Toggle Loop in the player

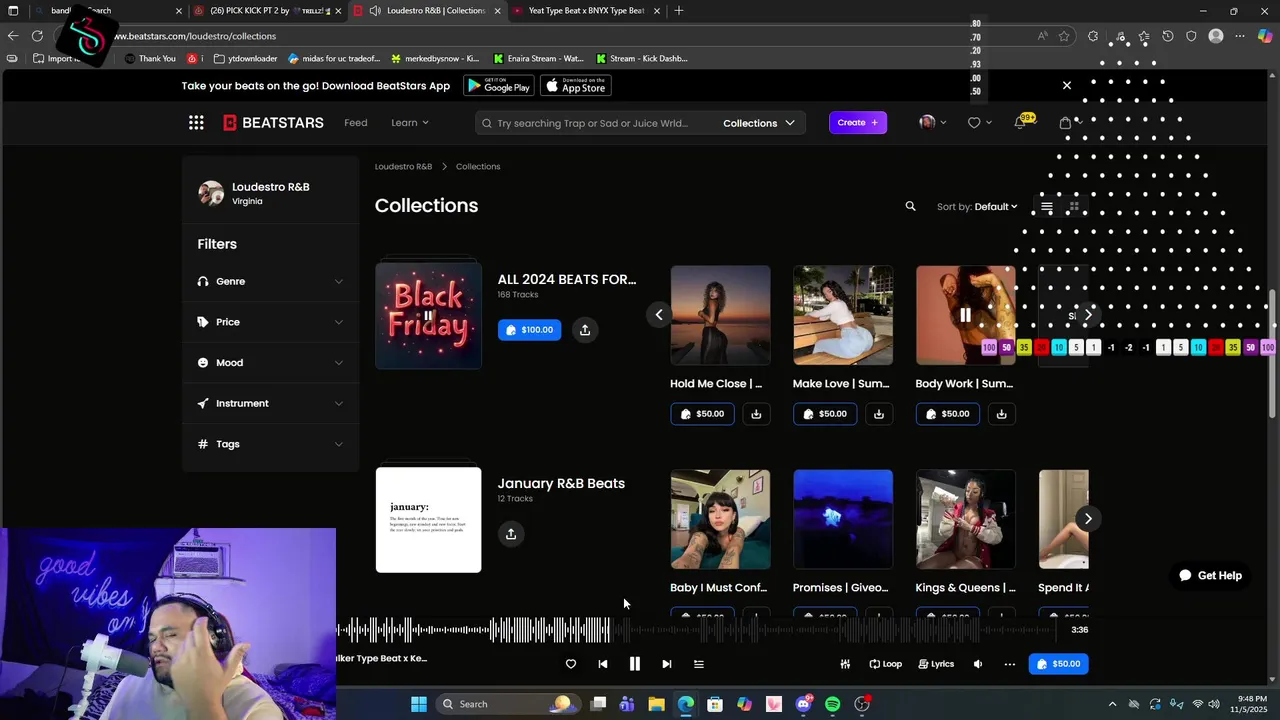pos(885,664)
